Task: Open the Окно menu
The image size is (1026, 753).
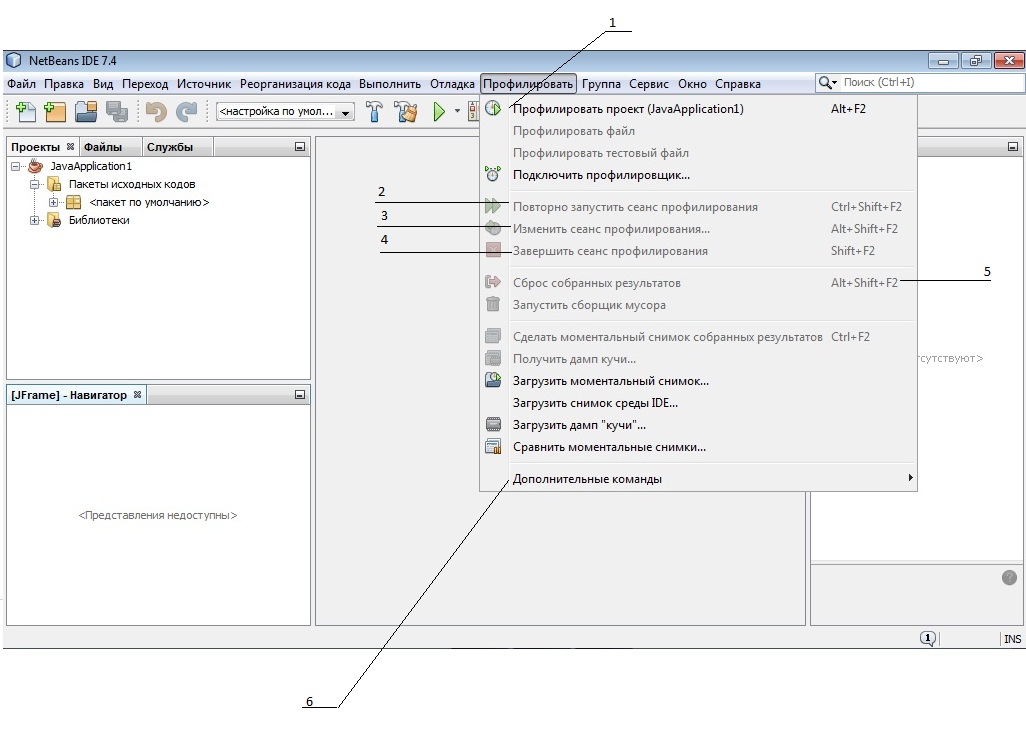Action: click(x=692, y=84)
